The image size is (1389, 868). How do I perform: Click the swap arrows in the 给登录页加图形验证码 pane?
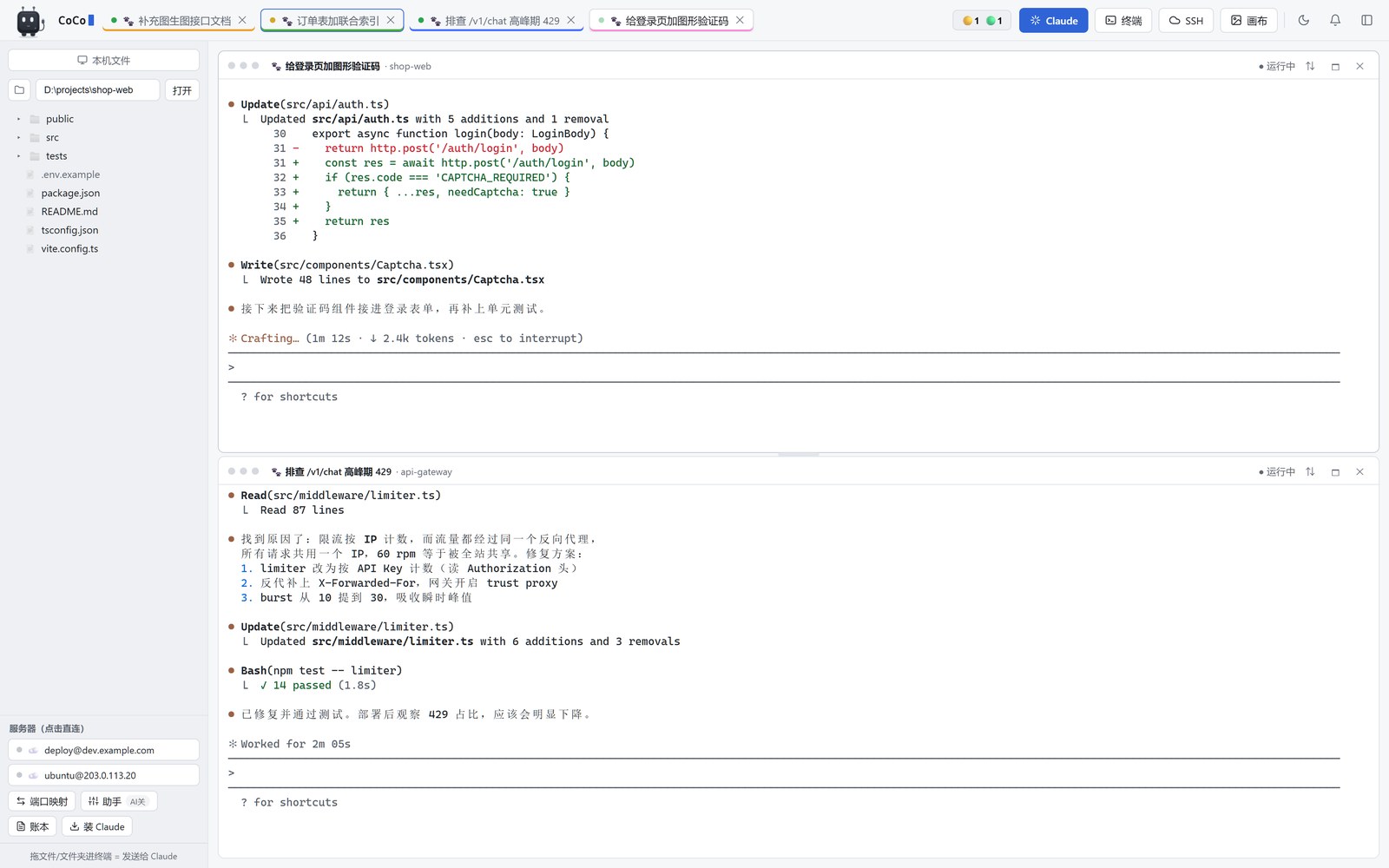[1310, 66]
